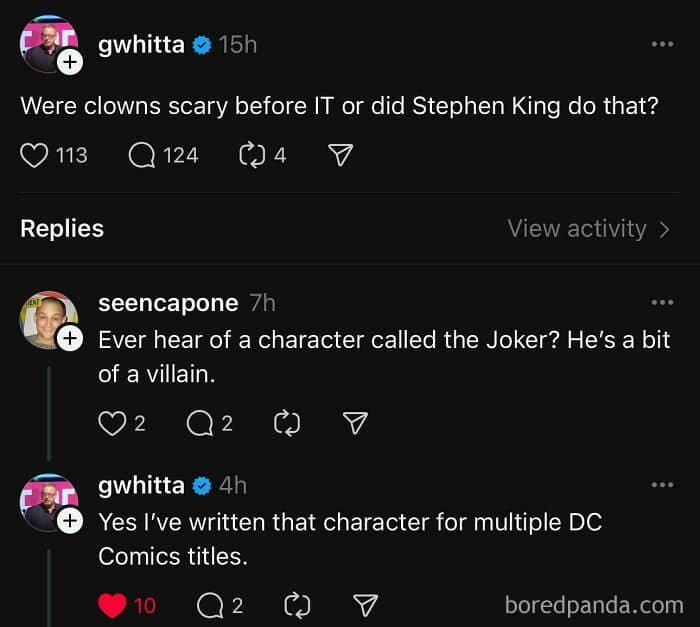Open seencapone's profile via username
This screenshot has height=627, width=700.
168,302
